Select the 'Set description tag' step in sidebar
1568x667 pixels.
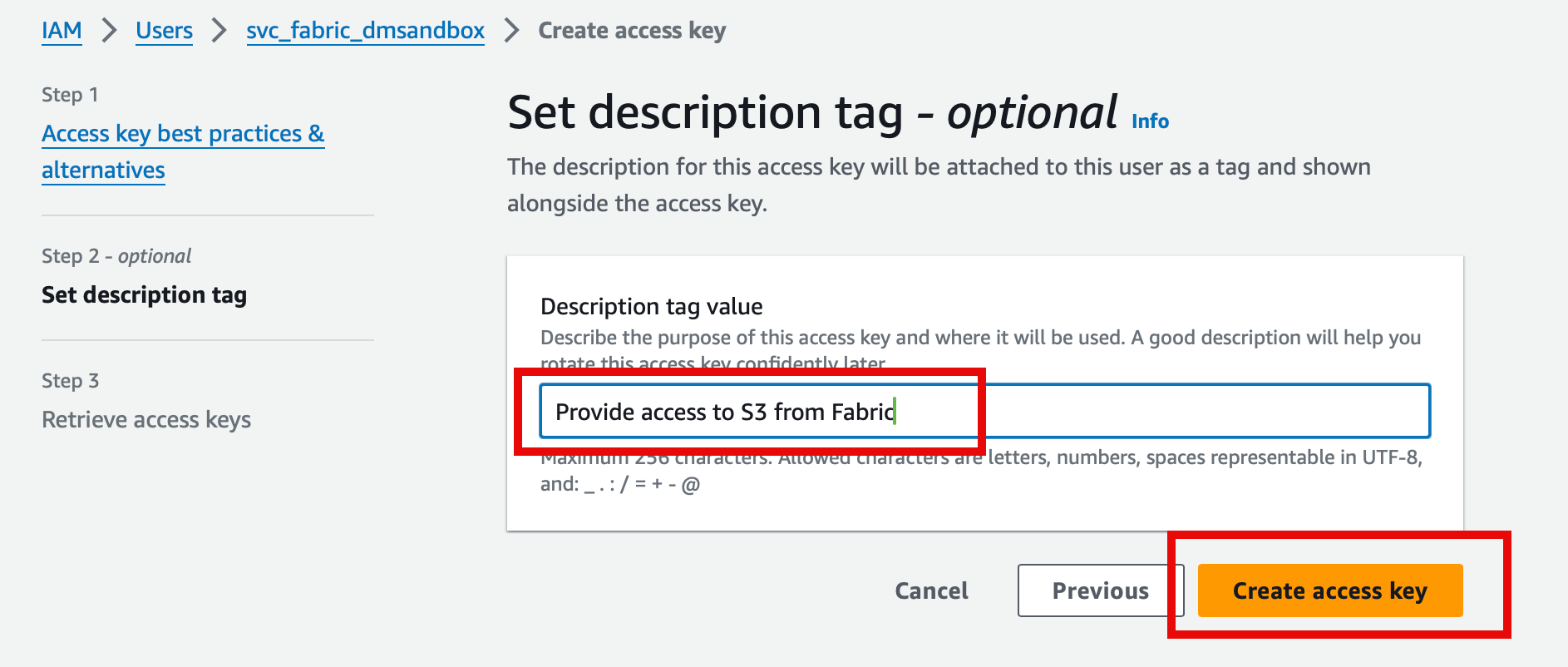[144, 295]
